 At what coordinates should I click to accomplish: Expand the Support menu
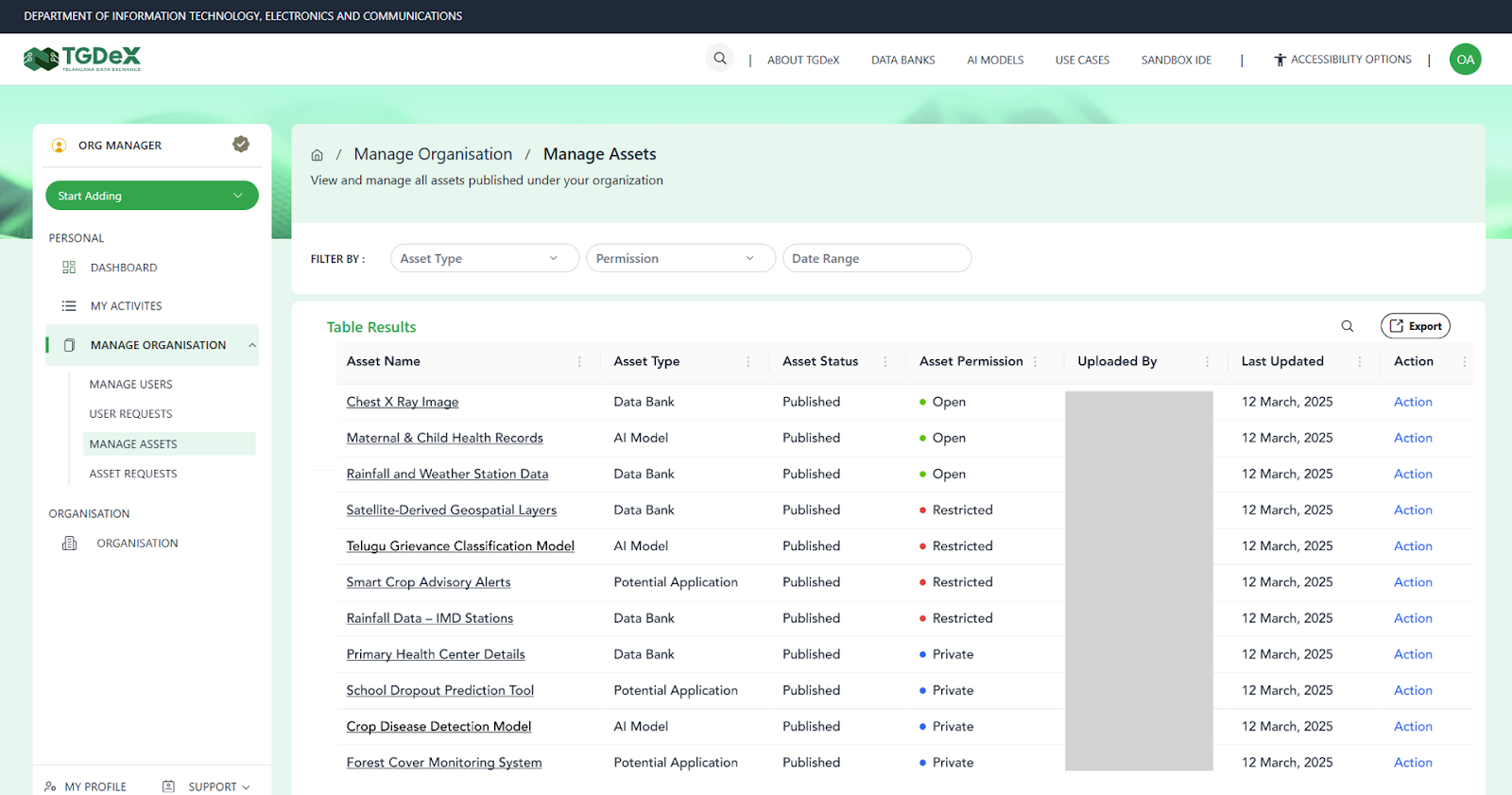218,786
